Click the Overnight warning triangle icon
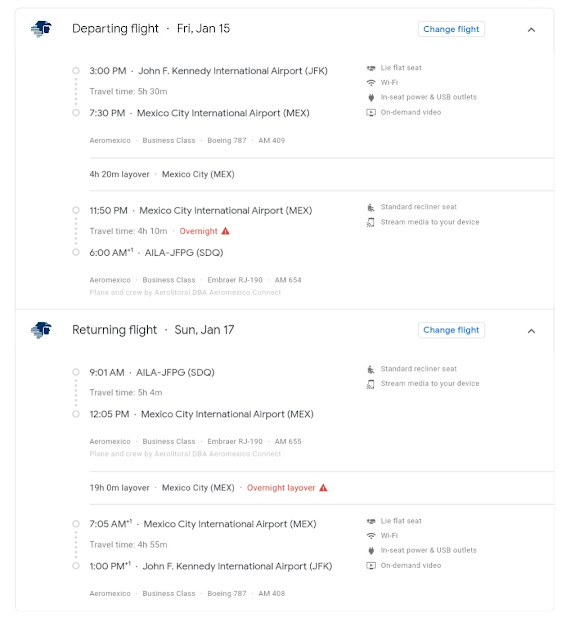This screenshot has width=566, height=640. click(x=225, y=231)
